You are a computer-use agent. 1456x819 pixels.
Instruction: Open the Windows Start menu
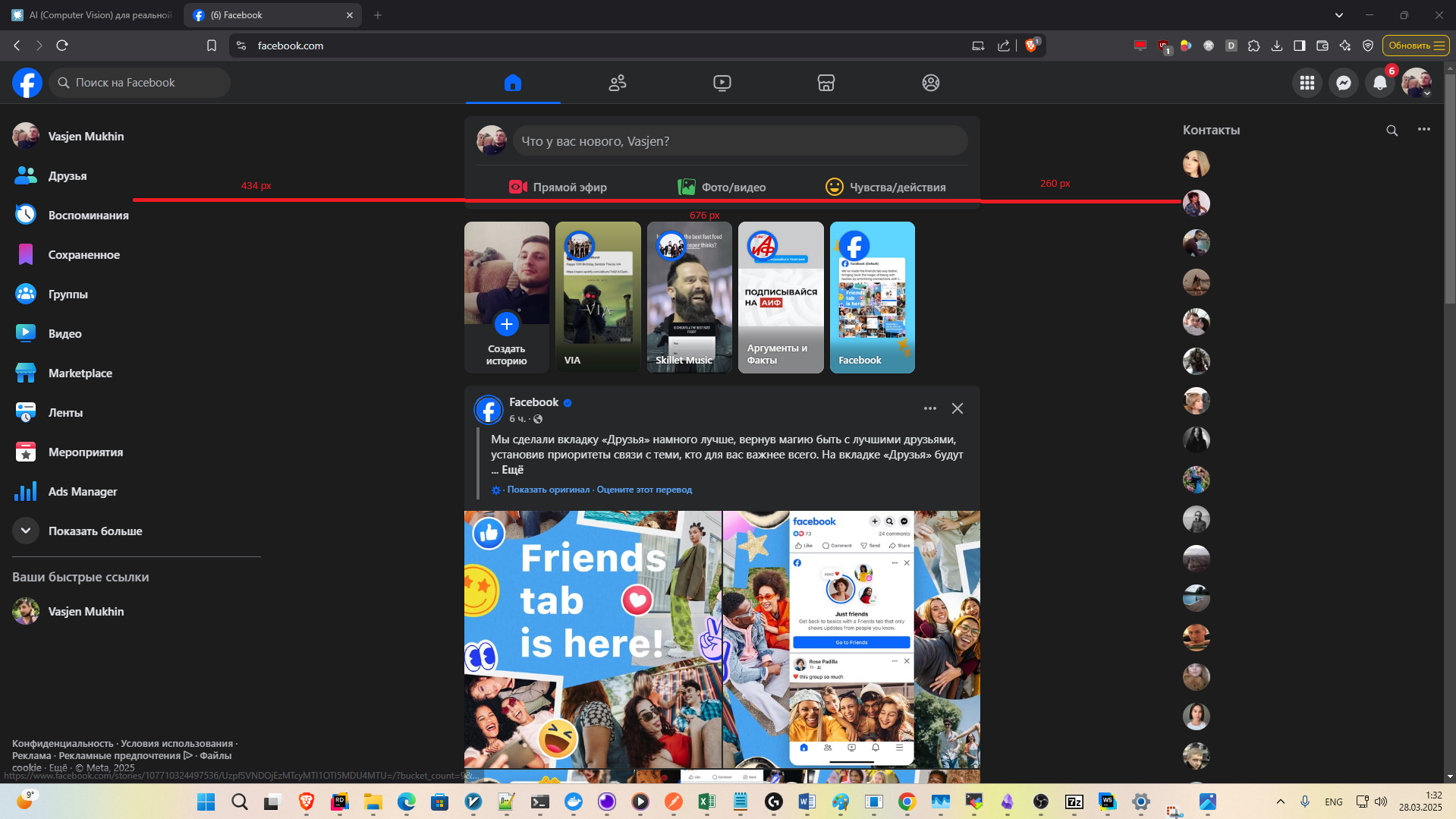206,802
